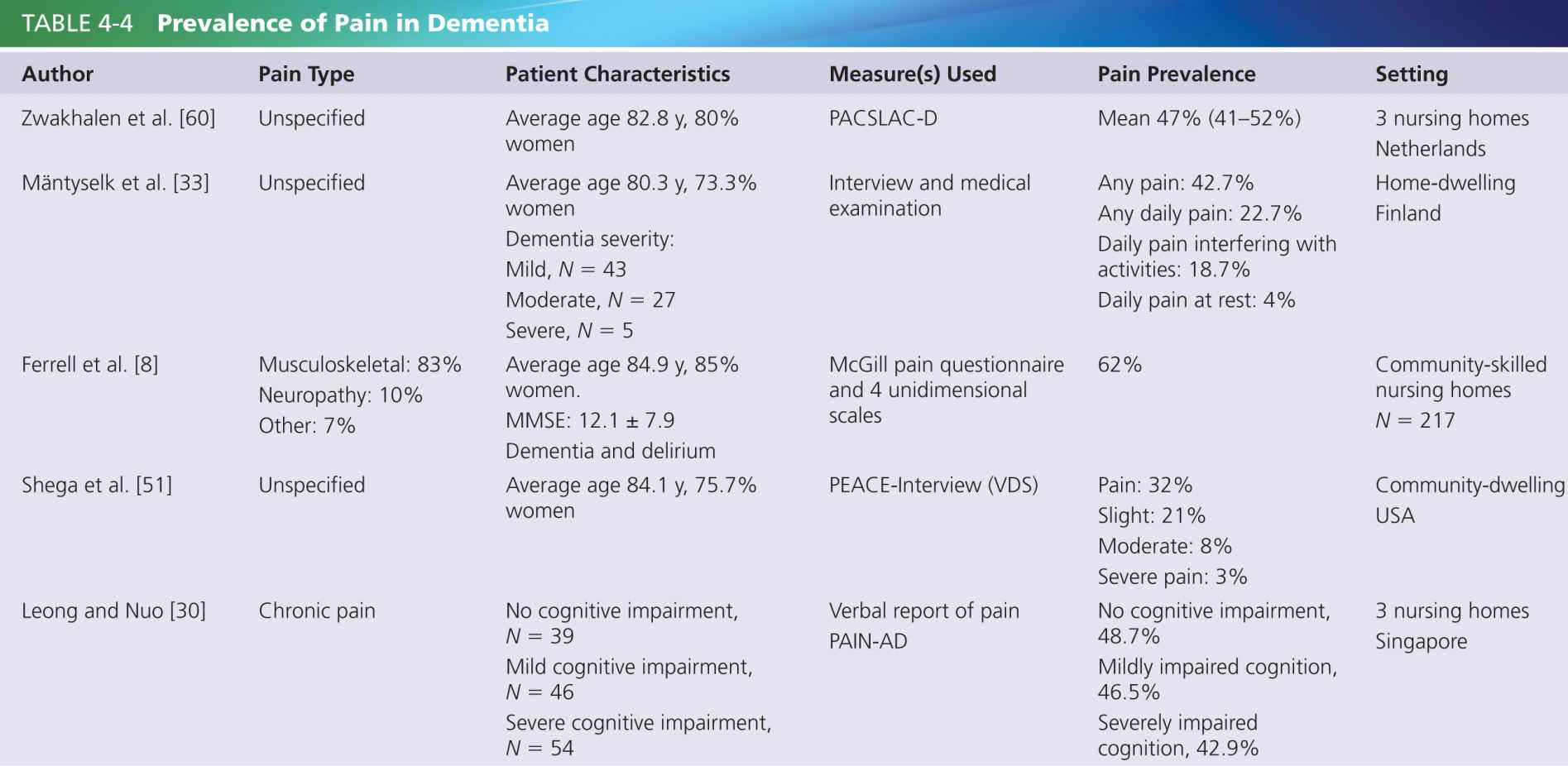The width and height of the screenshot is (1568, 766).
Task: Click the PEACE-Interview (VDS) cell
Action: pos(933,486)
